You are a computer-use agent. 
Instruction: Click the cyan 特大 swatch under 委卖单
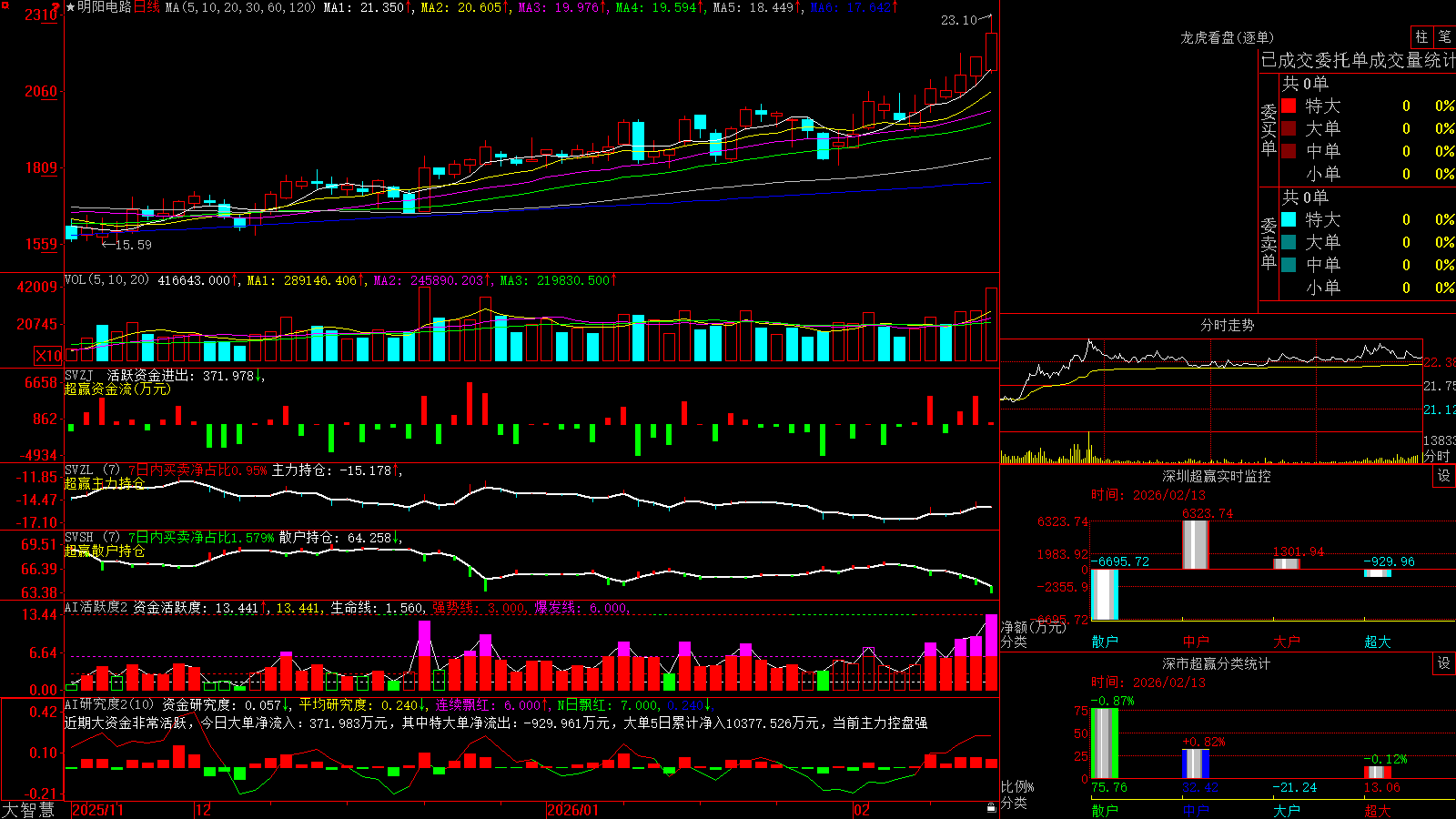coord(1289,219)
